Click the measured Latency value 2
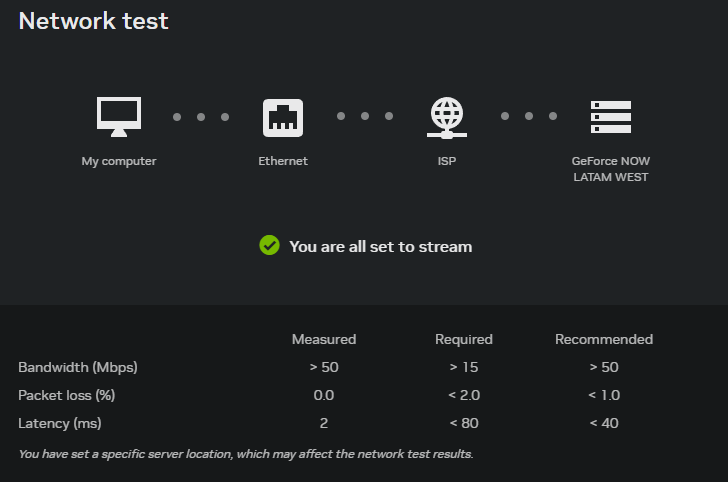The image size is (728, 482). 324,423
